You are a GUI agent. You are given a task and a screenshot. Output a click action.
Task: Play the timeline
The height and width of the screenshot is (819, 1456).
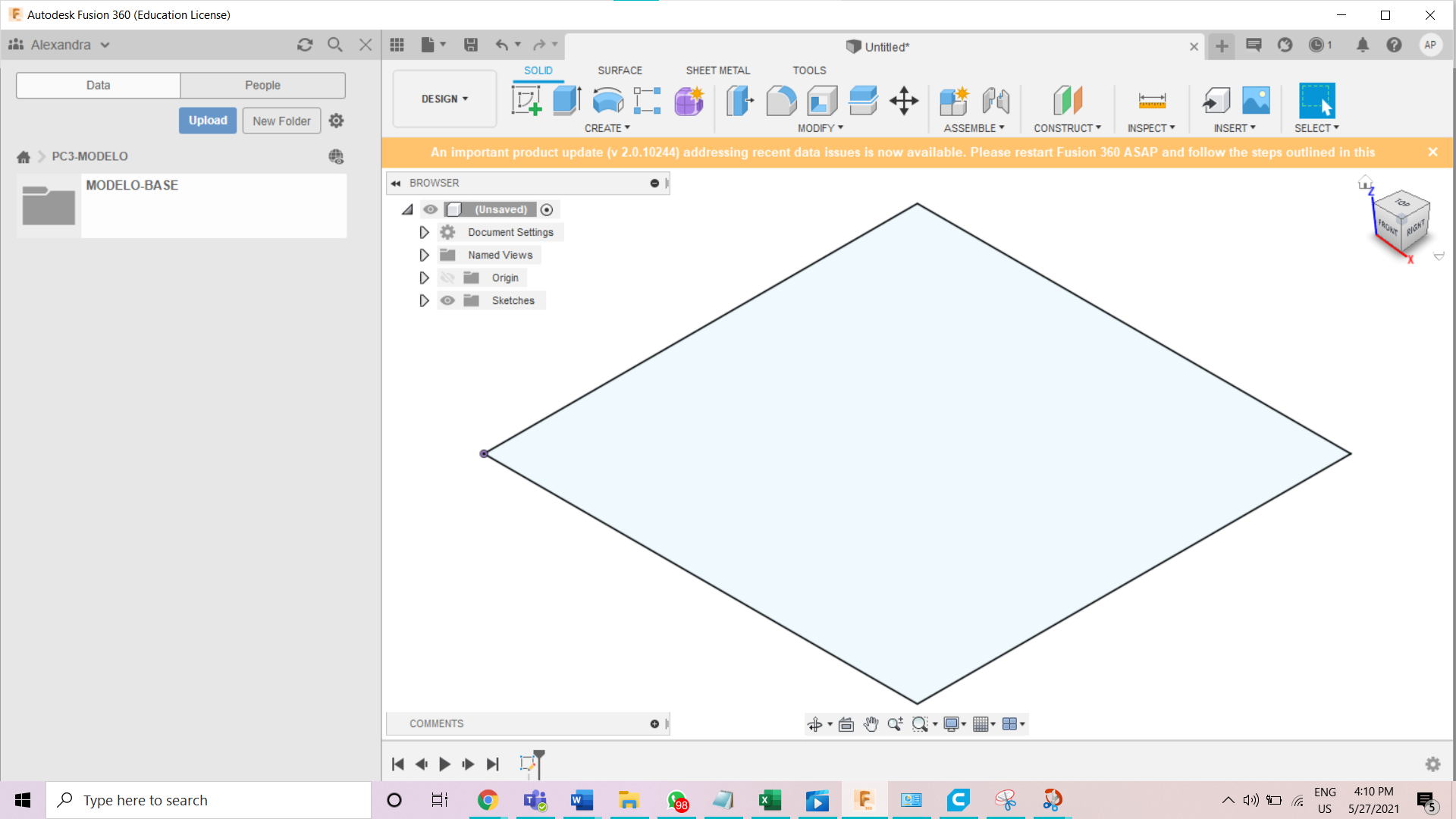(444, 764)
